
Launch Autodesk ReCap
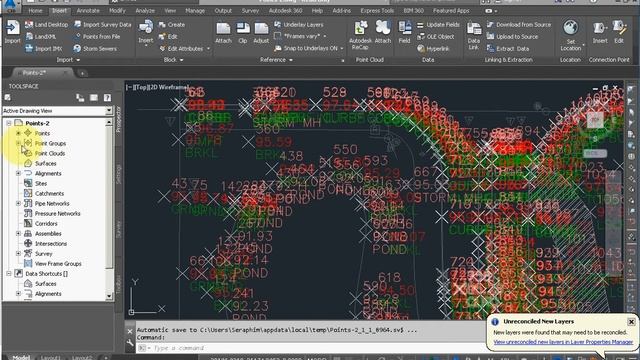(360, 35)
